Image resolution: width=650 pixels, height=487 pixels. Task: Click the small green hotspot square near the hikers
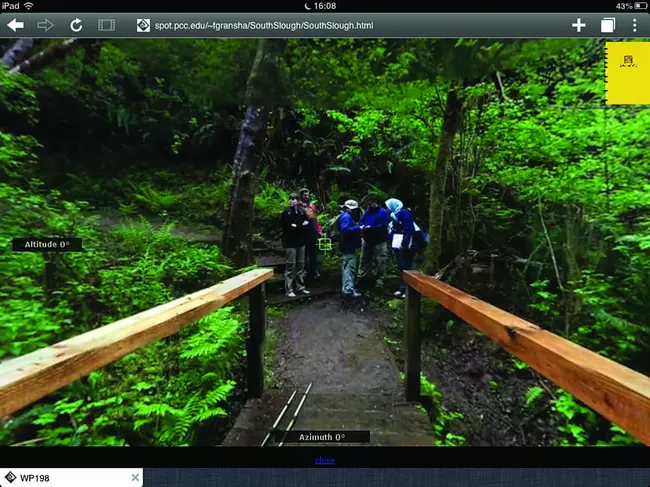point(324,244)
